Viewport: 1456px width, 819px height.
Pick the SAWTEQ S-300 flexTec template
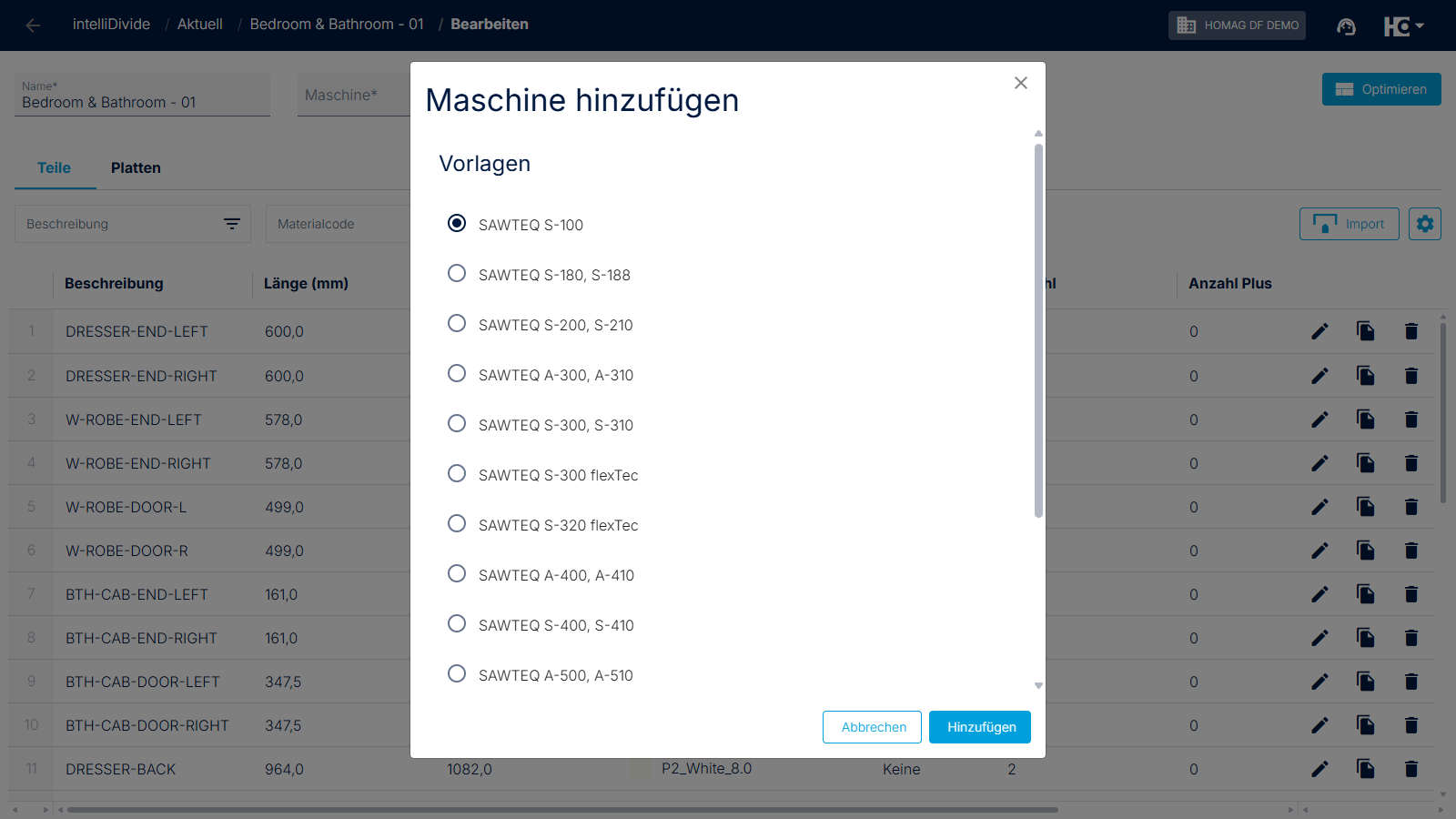(457, 474)
